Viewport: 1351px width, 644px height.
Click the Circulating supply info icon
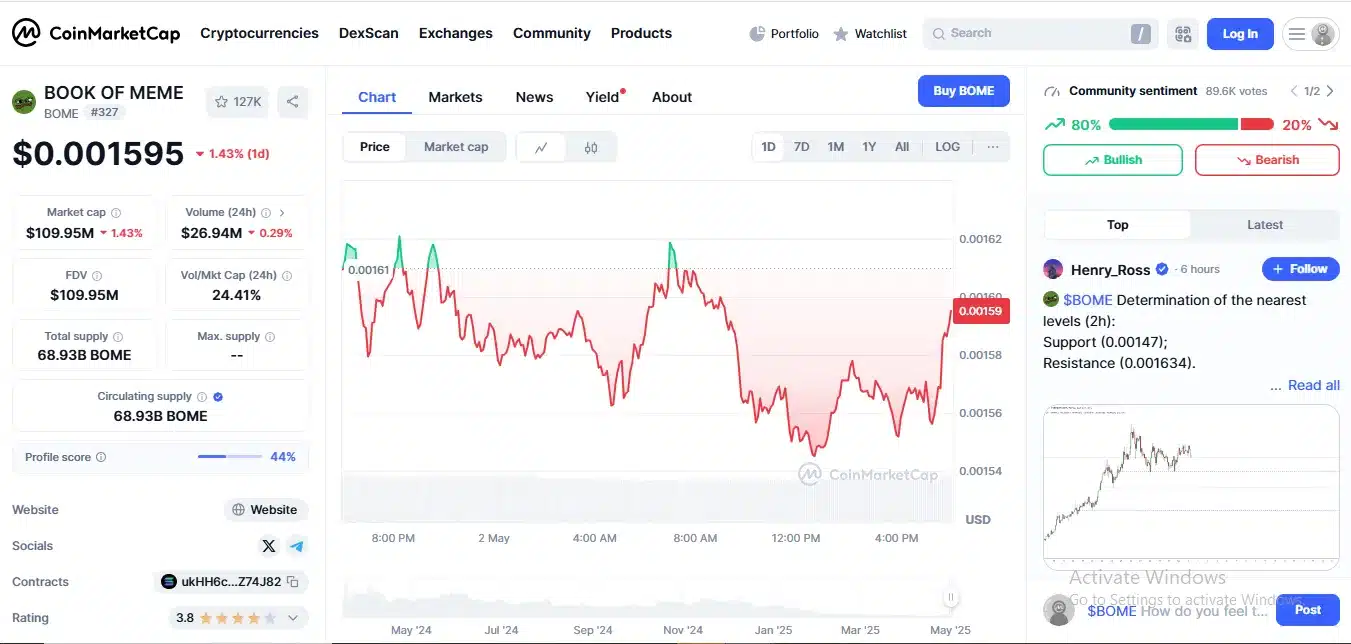point(202,397)
